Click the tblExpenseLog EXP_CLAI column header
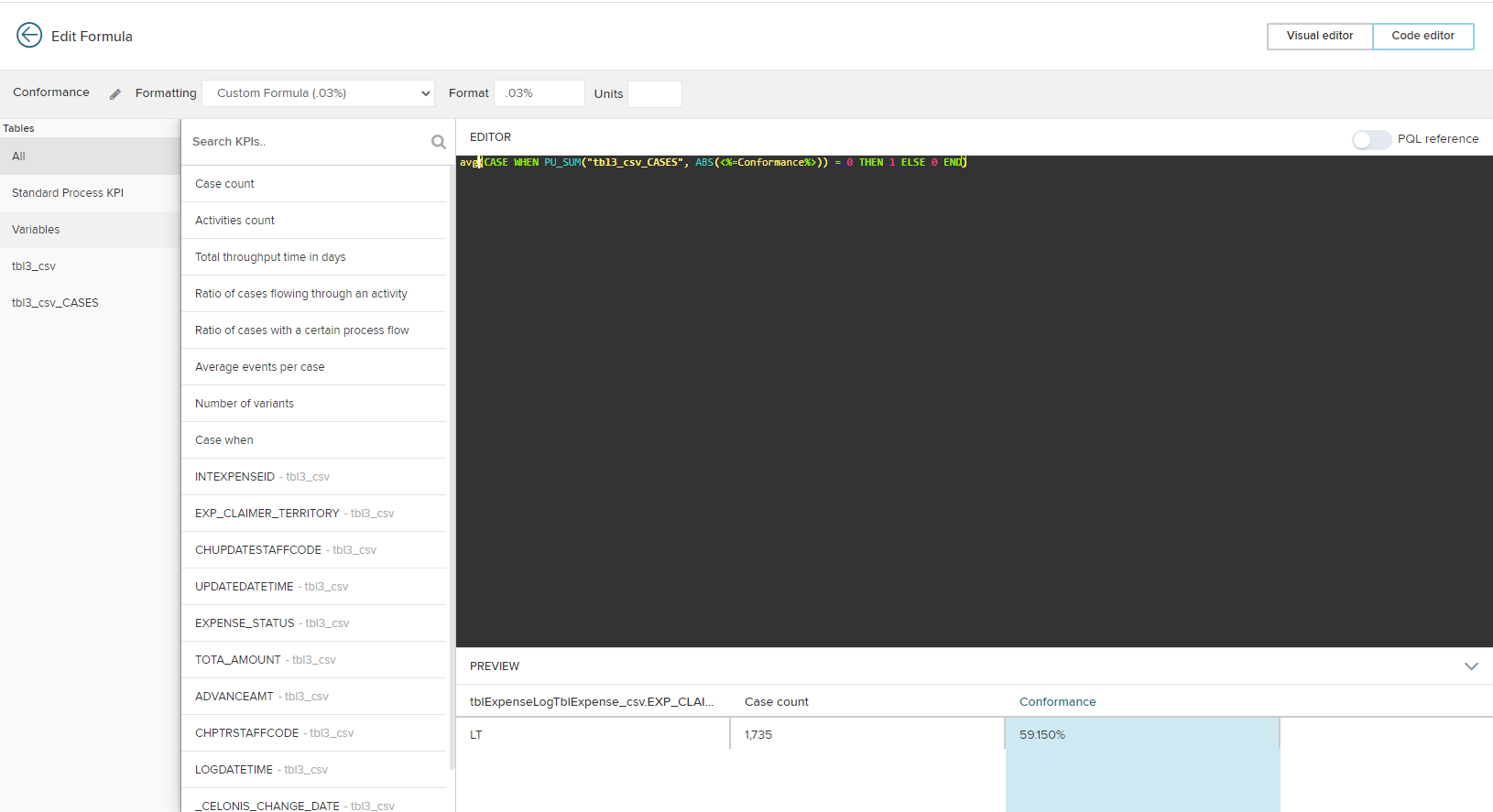1493x812 pixels. pos(592,702)
